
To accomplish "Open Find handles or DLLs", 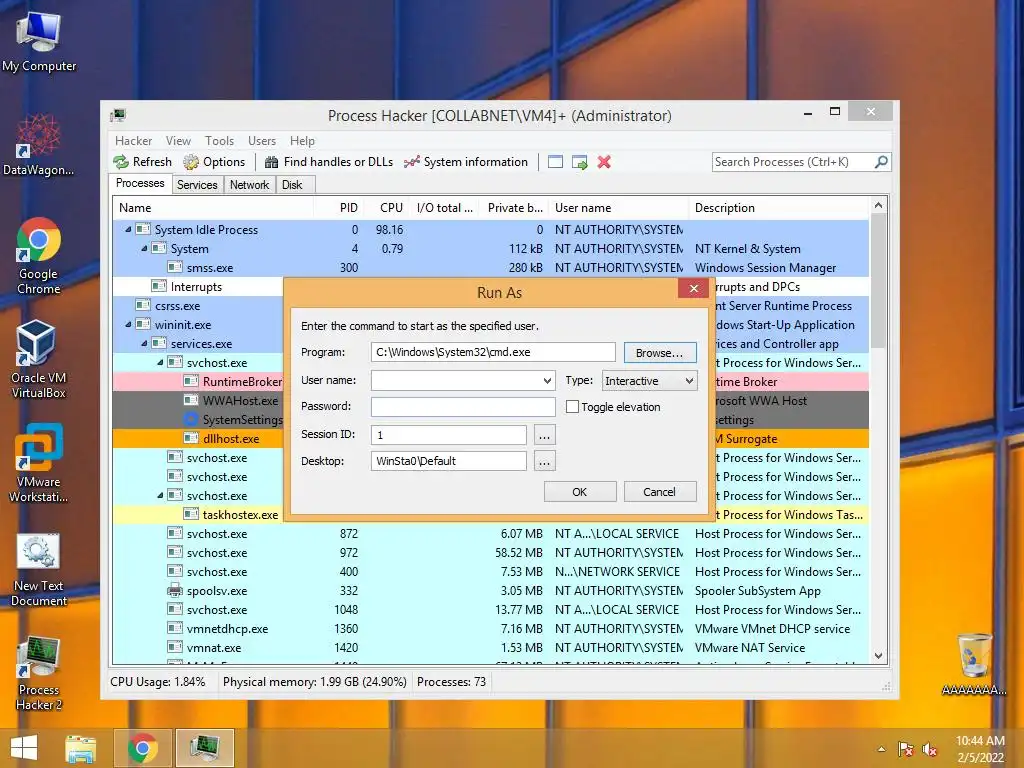I will tap(328, 162).
